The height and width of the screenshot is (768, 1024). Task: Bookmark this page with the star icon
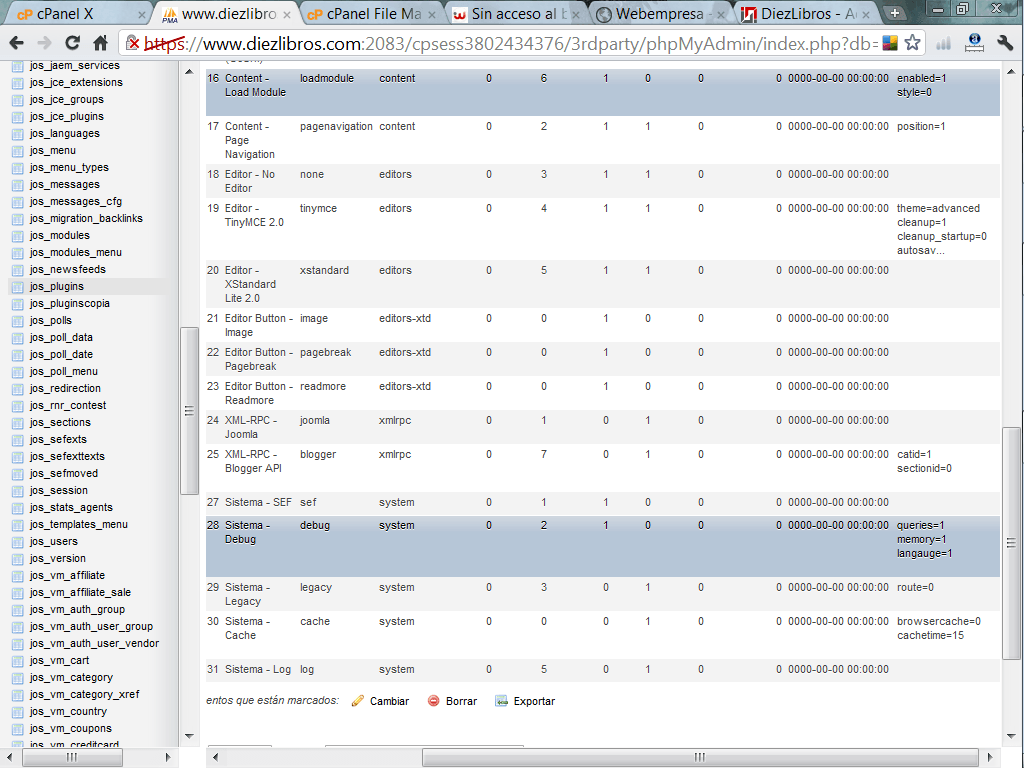tap(912, 43)
